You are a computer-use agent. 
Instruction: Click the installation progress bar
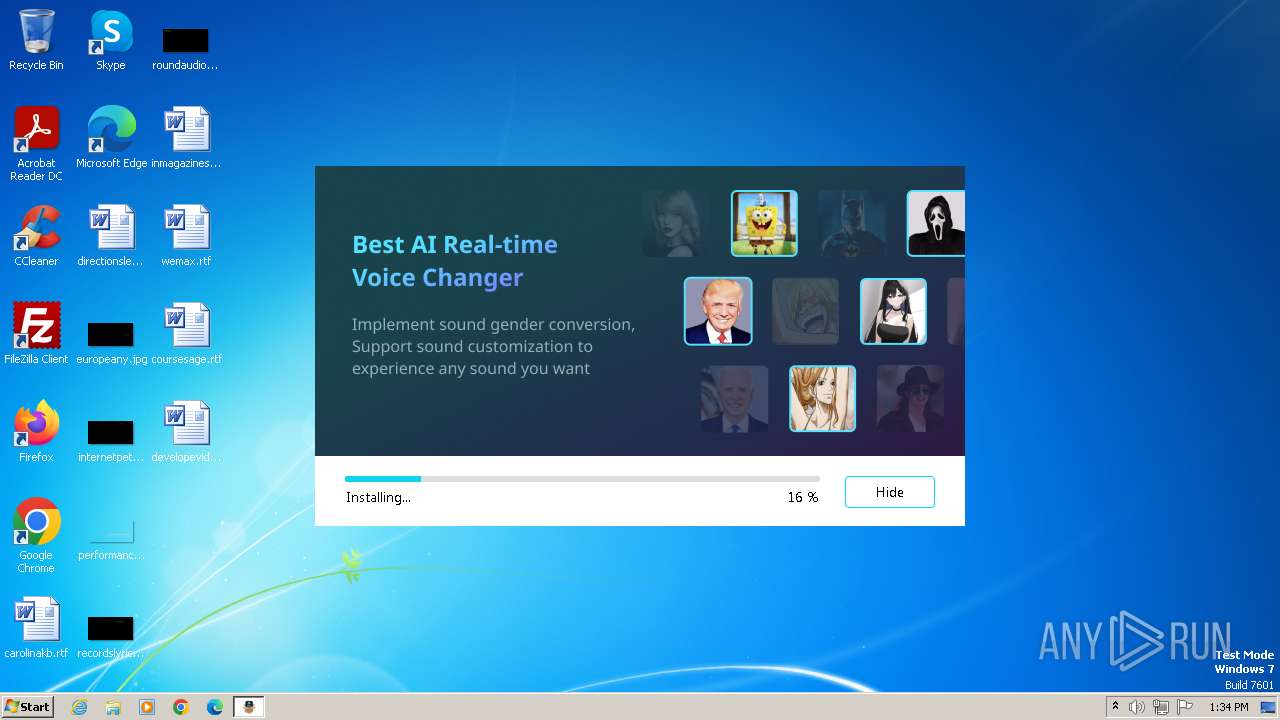(x=582, y=479)
